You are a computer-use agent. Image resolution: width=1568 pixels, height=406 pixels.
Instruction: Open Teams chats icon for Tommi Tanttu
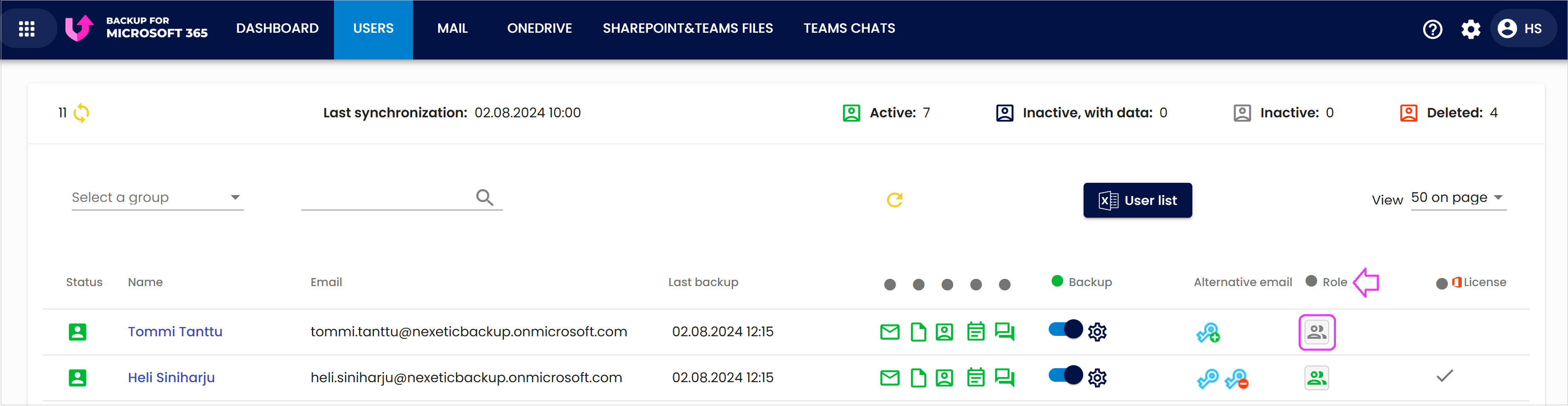(x=1005, y=332)
